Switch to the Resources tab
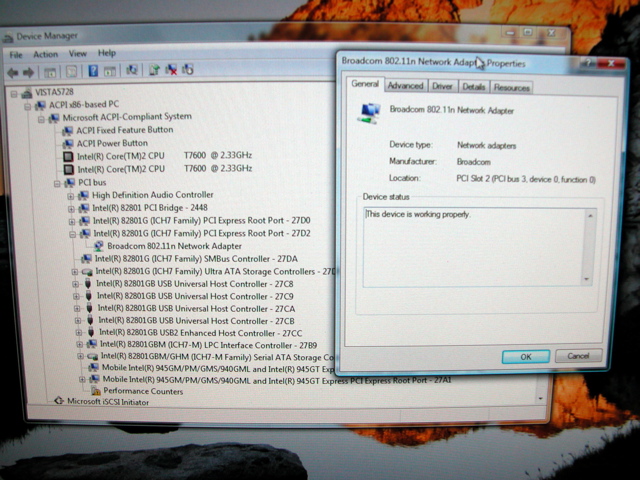 pyautogui.click(x=511, y=87)
